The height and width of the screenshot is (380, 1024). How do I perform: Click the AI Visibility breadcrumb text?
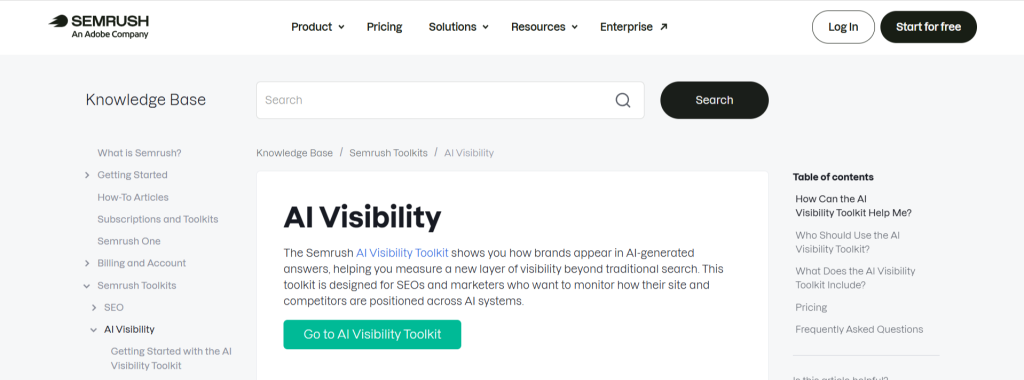coord(469,153)
